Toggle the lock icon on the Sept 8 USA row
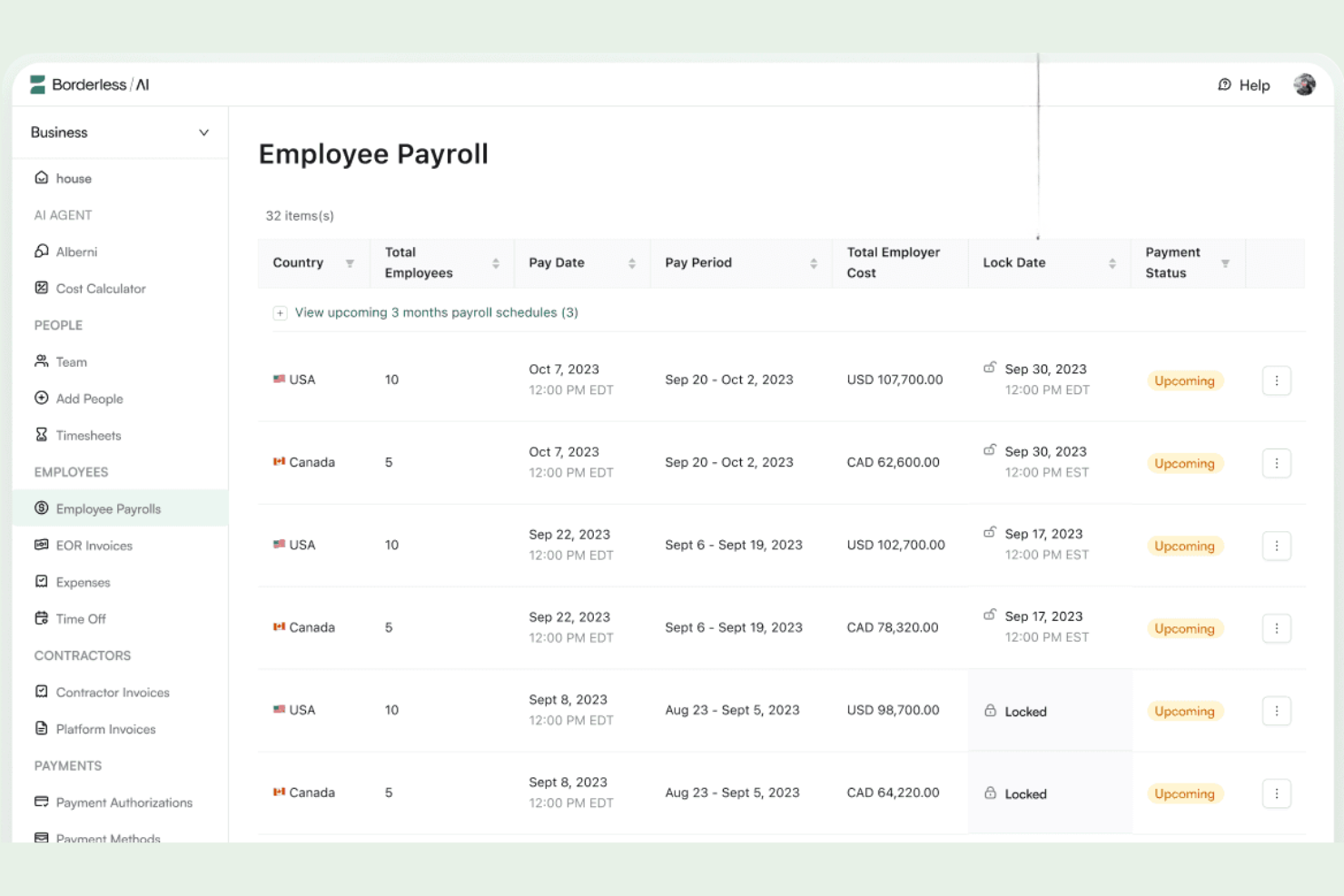 pos(991,711)
